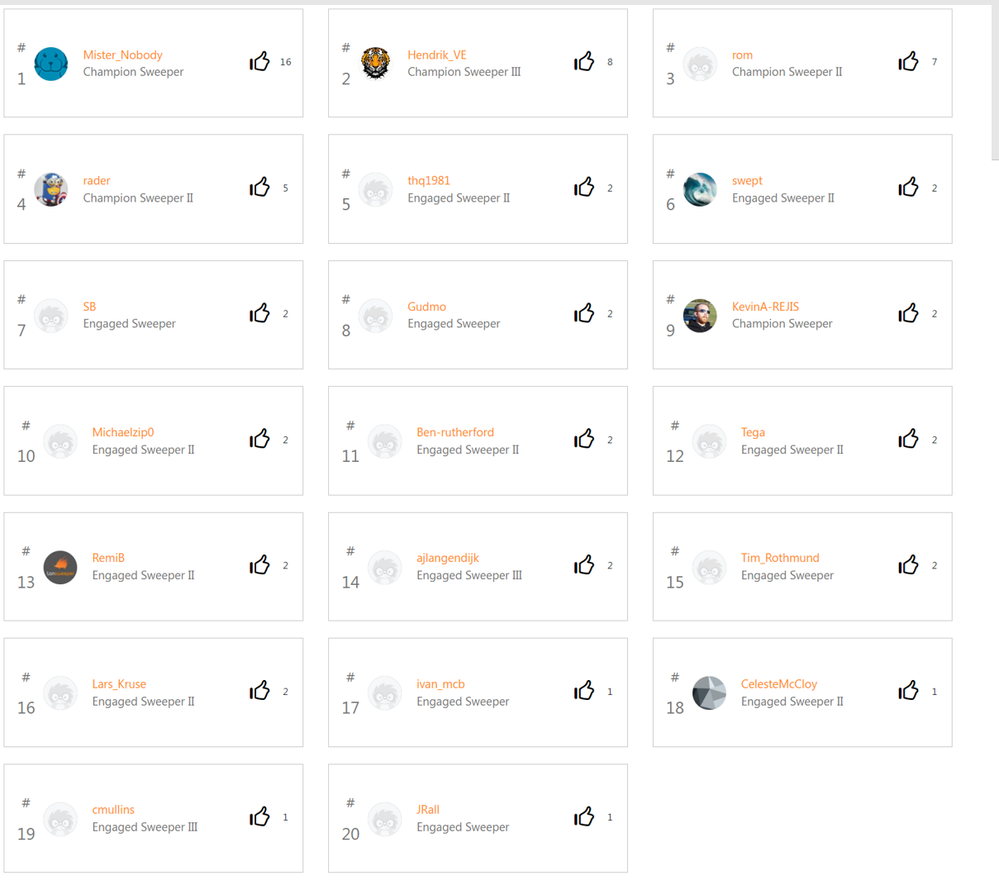The width and height of the screenshot is (999, 885).
Task: Click the thumbs-up icon beside Hendrik_VE
Action: 584,62
